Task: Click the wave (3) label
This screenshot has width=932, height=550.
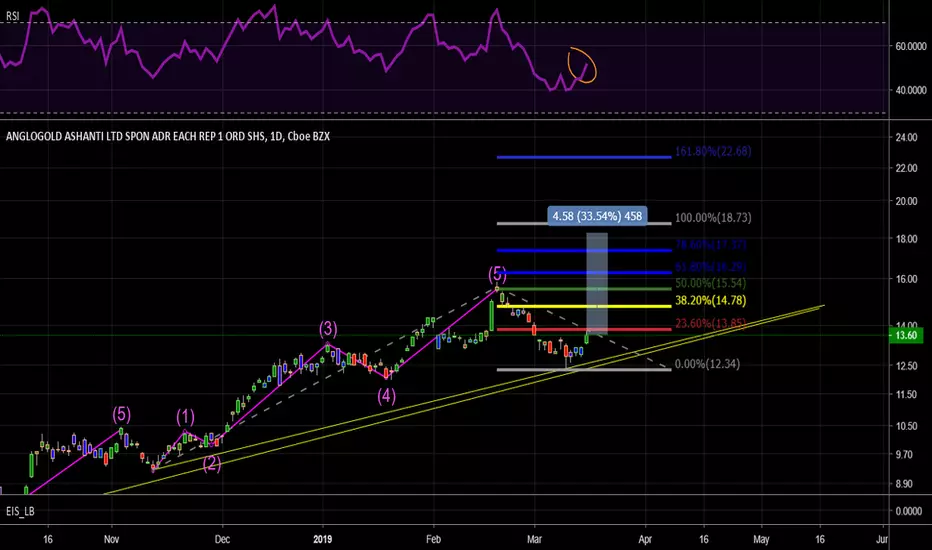Action: [x=328, y=329]
